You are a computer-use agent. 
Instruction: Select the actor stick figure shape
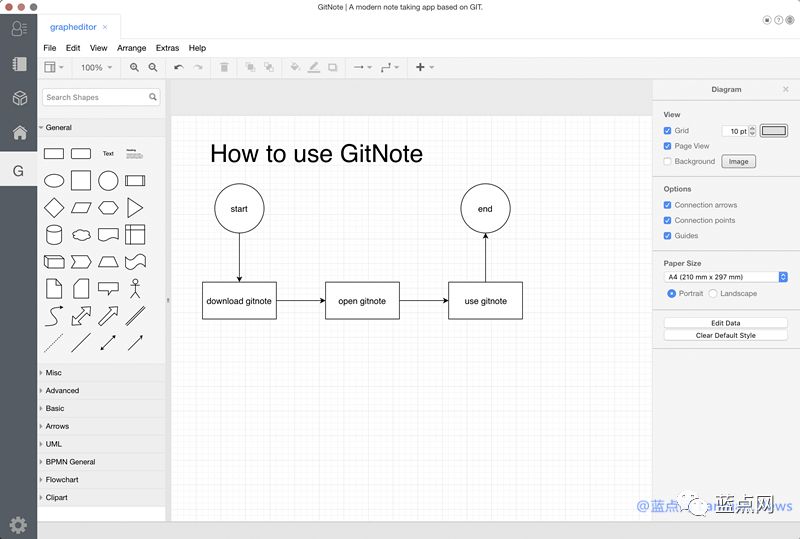(135, 288)
